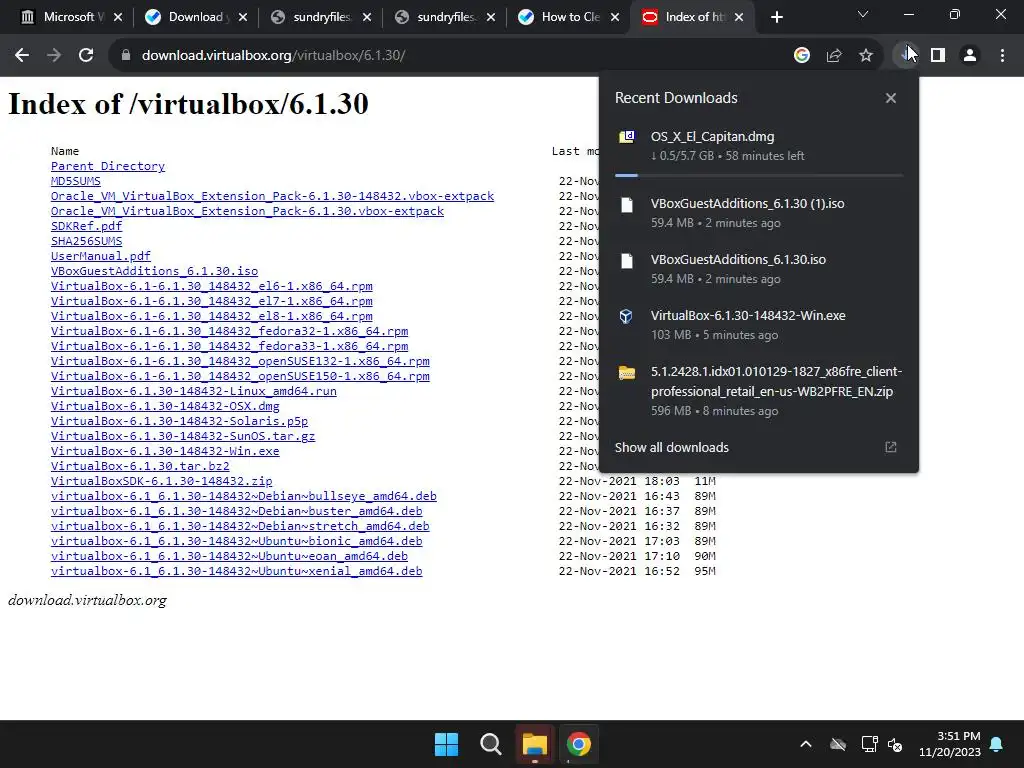The height and width of the screenshot is (768, 1024).
Task: Click Show all downloads
Action: click(x=671, y=447)
